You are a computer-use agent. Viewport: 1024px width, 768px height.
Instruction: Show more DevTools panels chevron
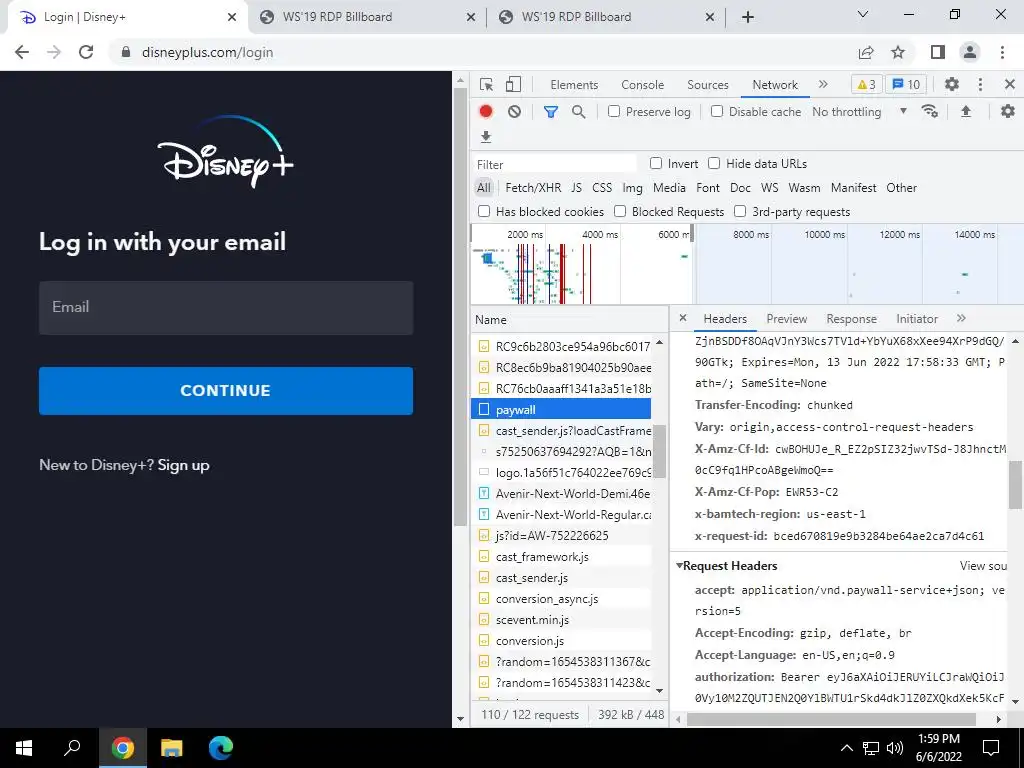click(x=823, y=84)
